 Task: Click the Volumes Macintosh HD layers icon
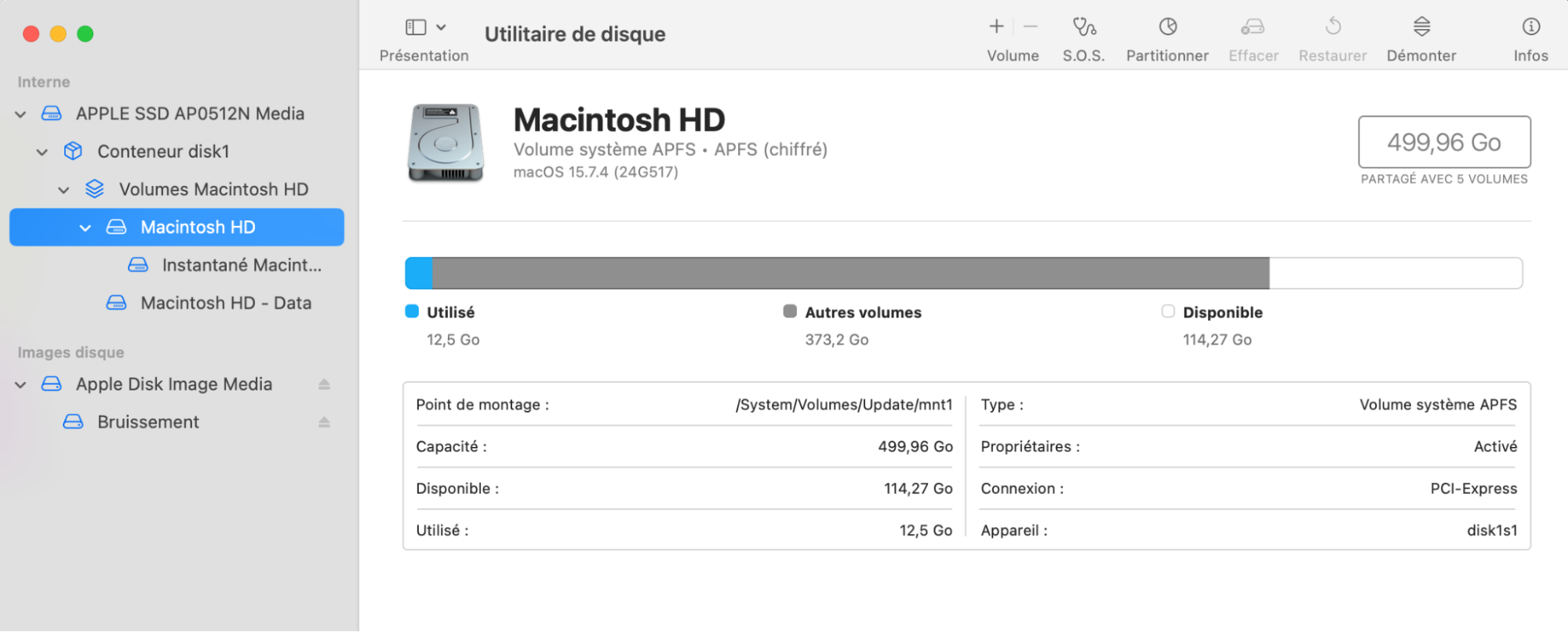point(95,189)
